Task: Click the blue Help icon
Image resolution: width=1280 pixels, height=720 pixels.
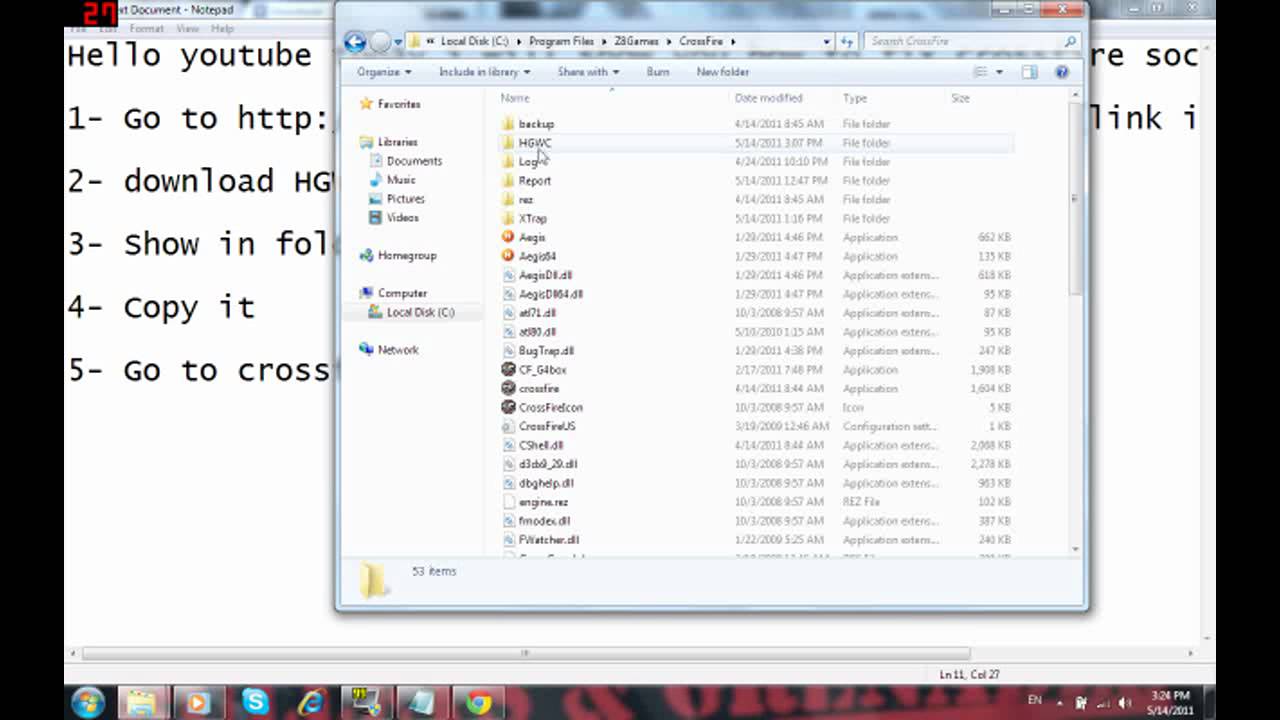Action: coord(1062,72)
